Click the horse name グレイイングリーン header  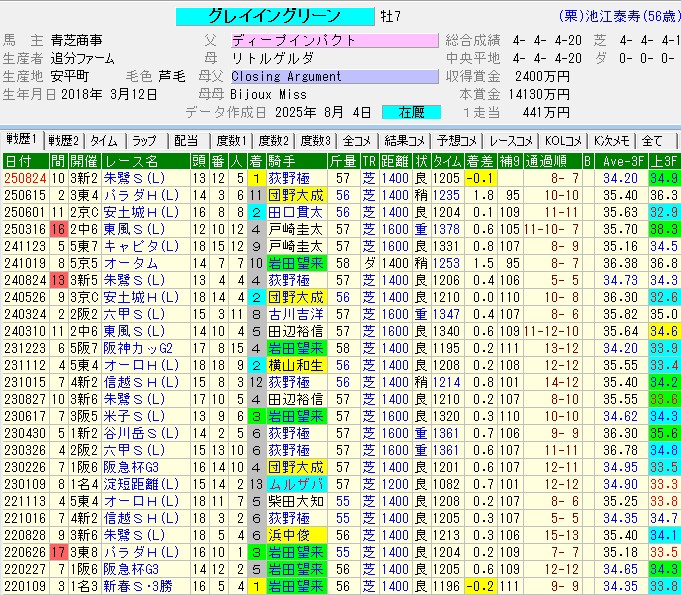coord(274,17)
